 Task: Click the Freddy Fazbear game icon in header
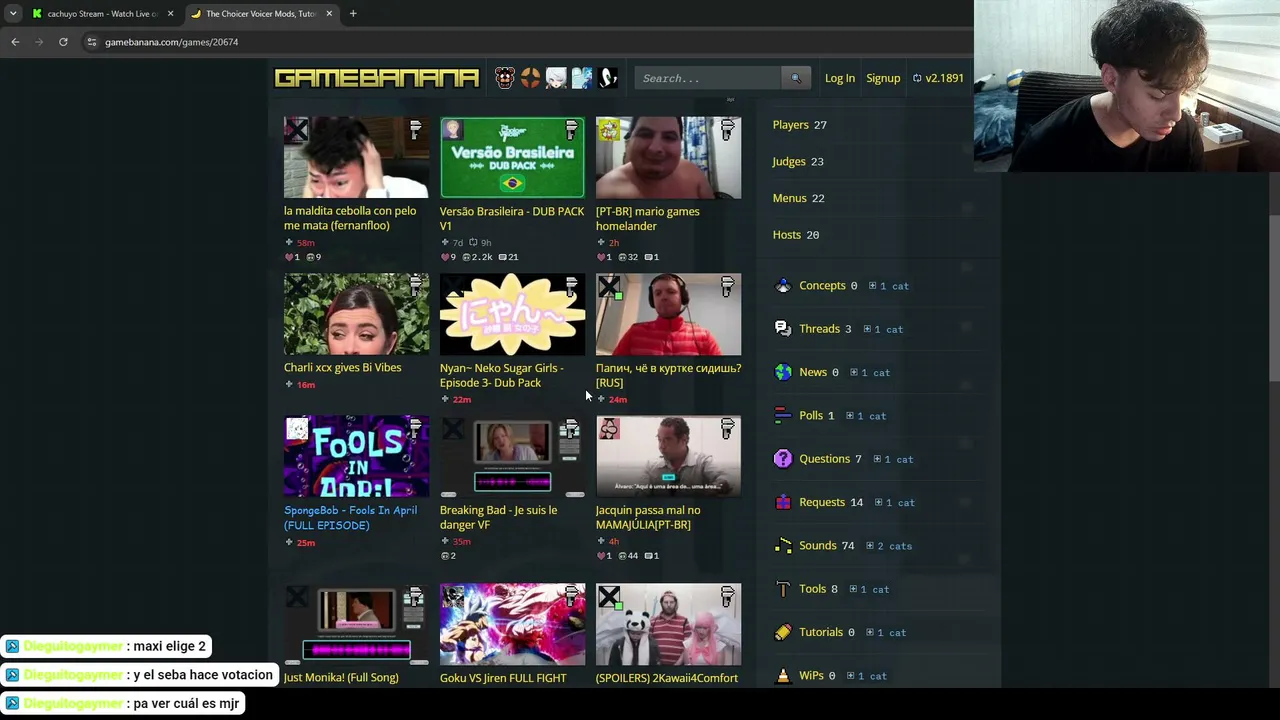pos(505,78)
